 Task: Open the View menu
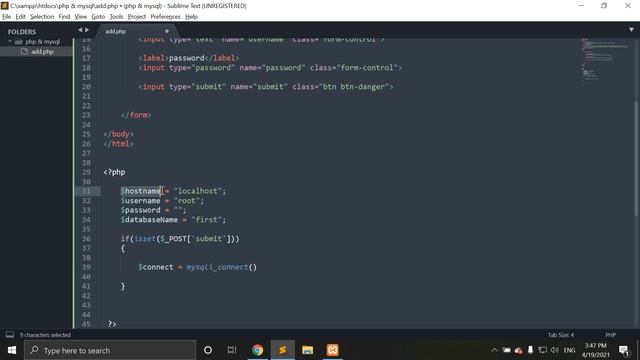80,17
